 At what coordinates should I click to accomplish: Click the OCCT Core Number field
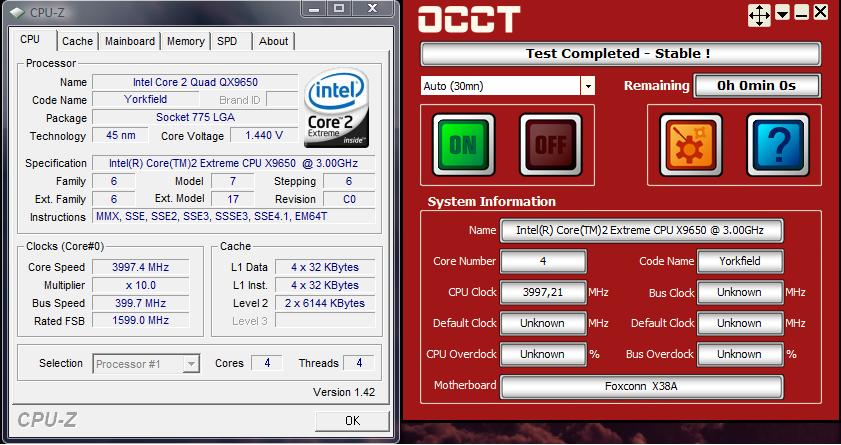[543, 261]
